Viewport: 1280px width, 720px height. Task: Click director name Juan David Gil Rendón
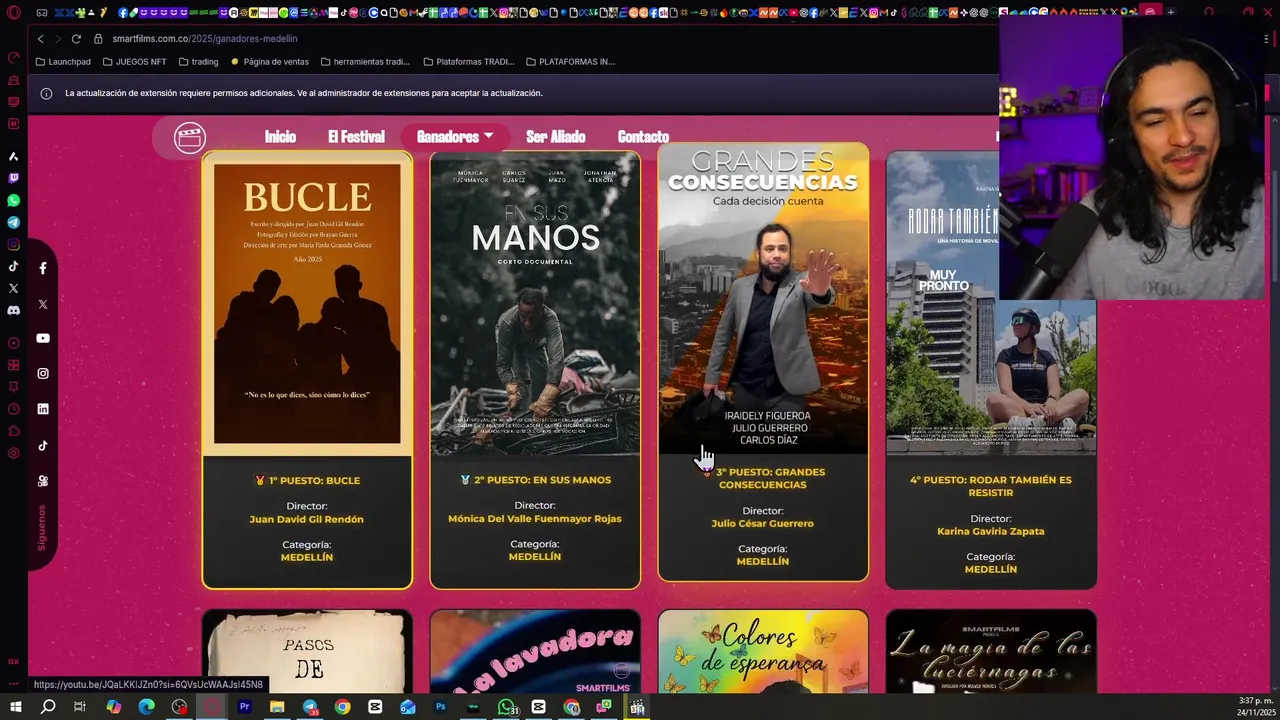point(307,519)
